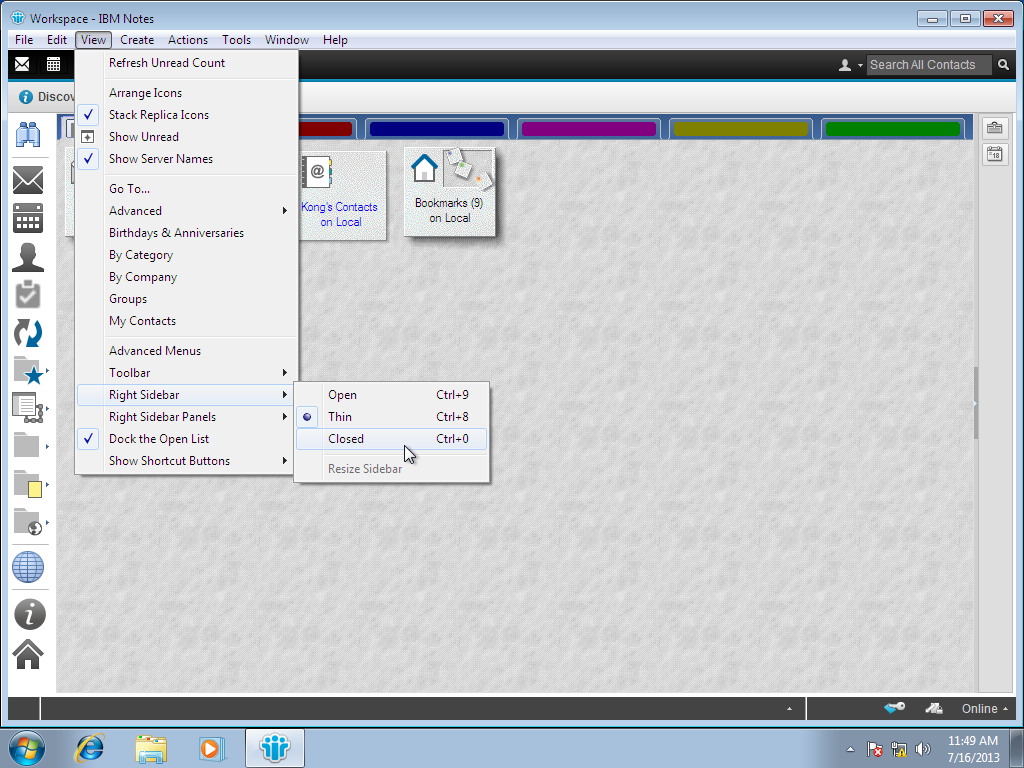Open the Create menu

137,40
